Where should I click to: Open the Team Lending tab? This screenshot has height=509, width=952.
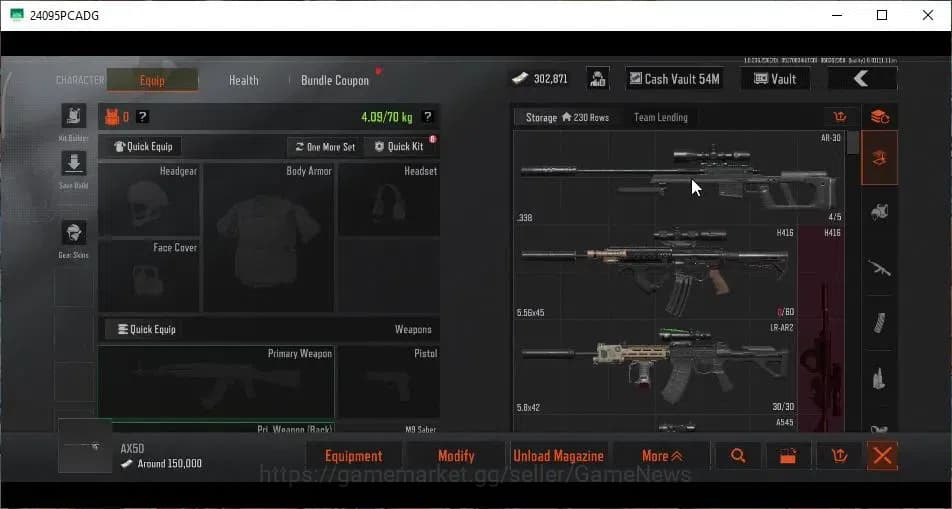661,117
